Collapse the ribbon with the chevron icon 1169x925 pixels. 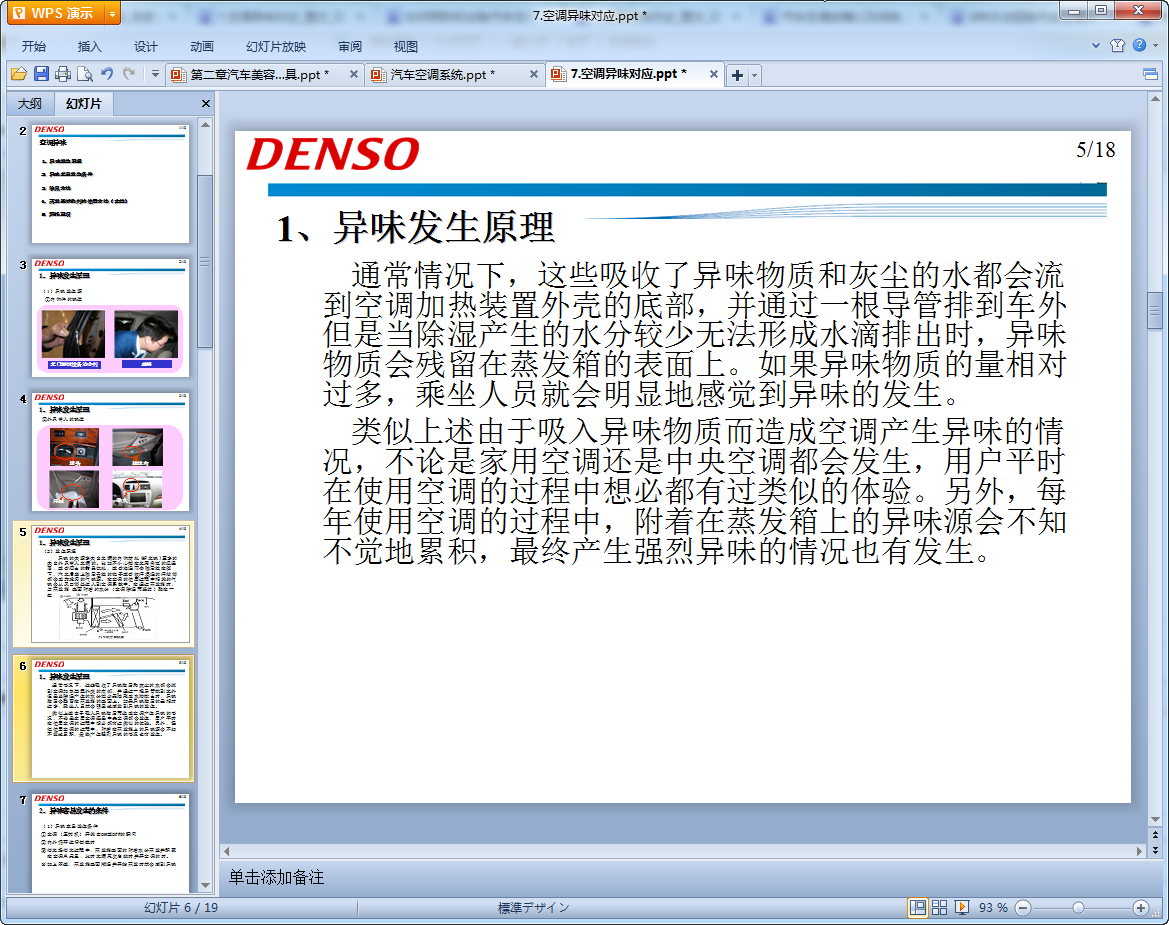[x=1096, y=45]
